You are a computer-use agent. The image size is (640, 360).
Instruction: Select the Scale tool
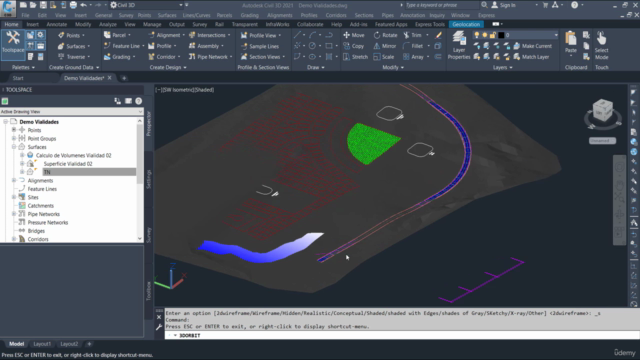click(384, 57)
